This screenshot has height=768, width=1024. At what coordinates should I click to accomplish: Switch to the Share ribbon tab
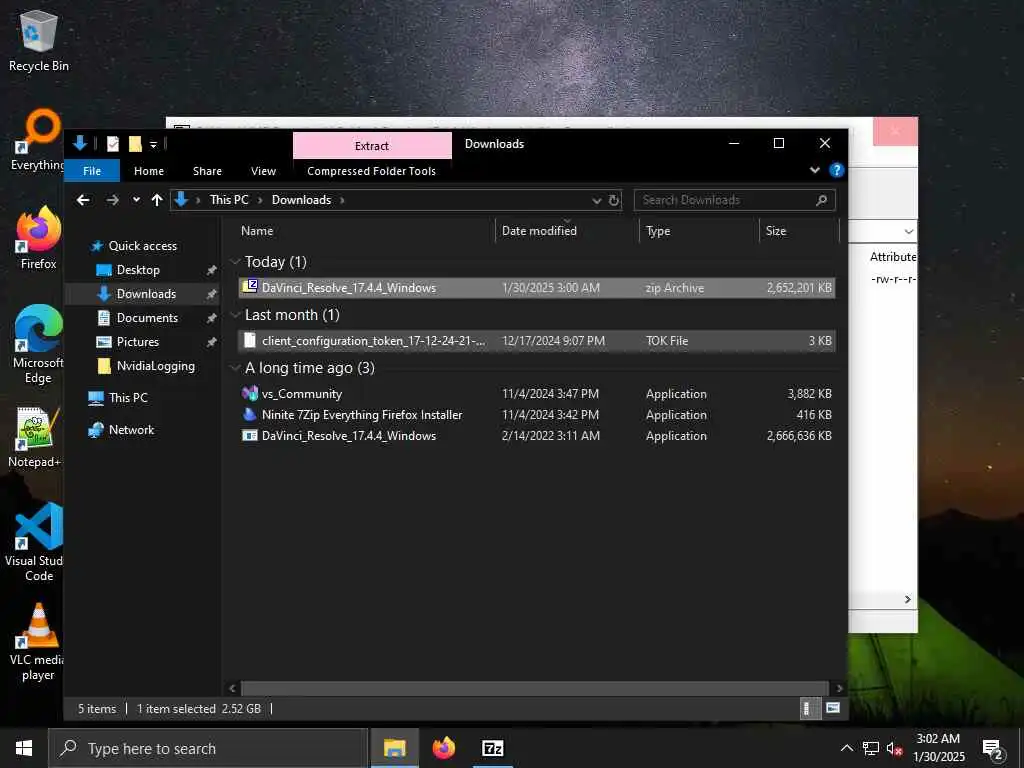click(x=207, y=171)
